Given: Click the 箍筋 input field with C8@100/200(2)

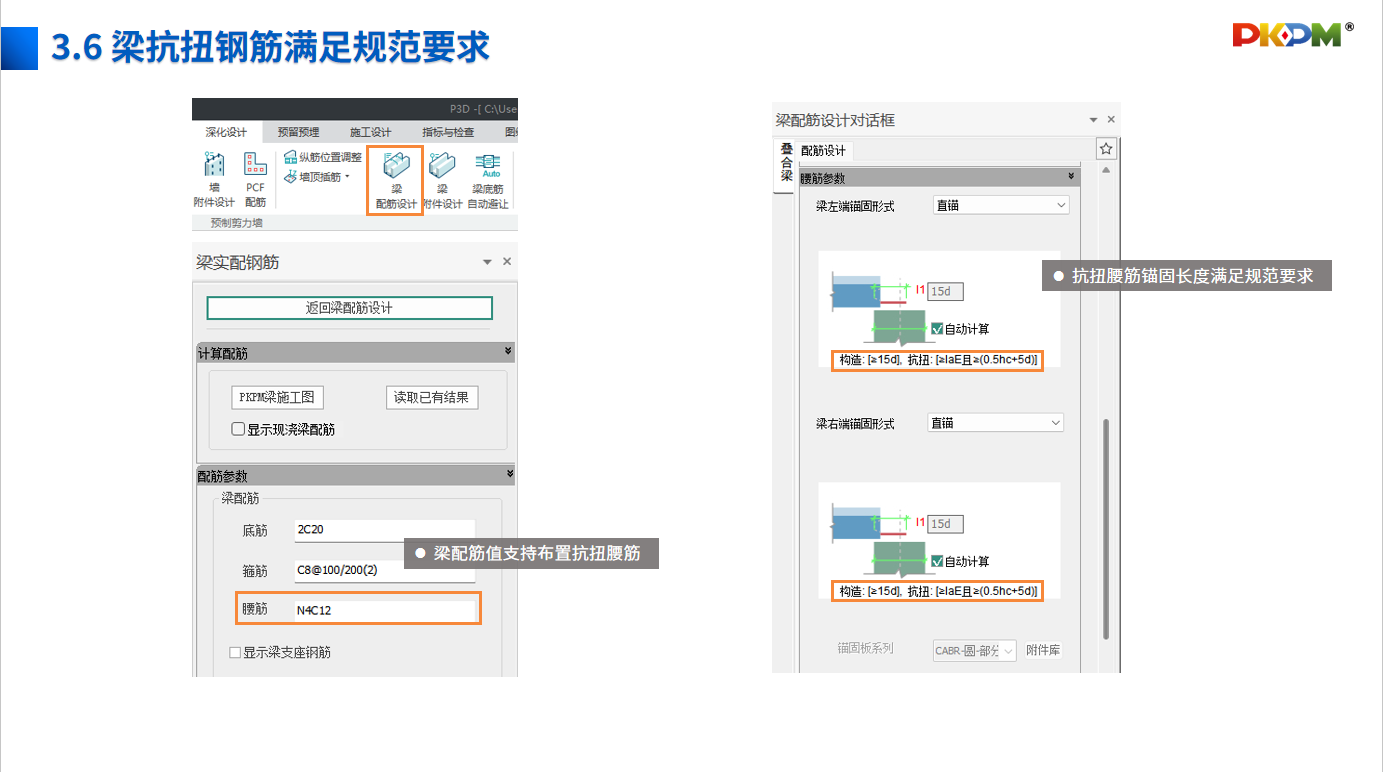Looking at the screenshot, I should click(384, 571).
